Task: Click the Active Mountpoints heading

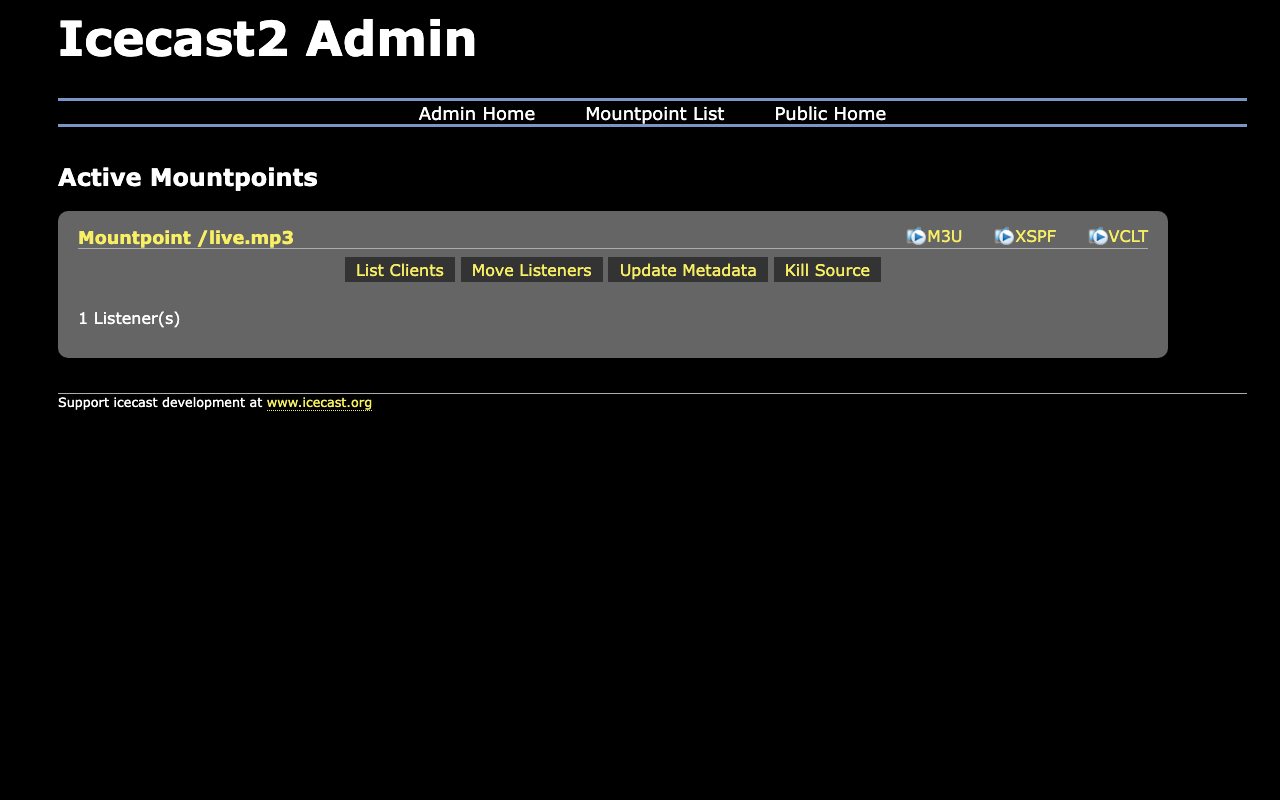Action: point(188,178)
